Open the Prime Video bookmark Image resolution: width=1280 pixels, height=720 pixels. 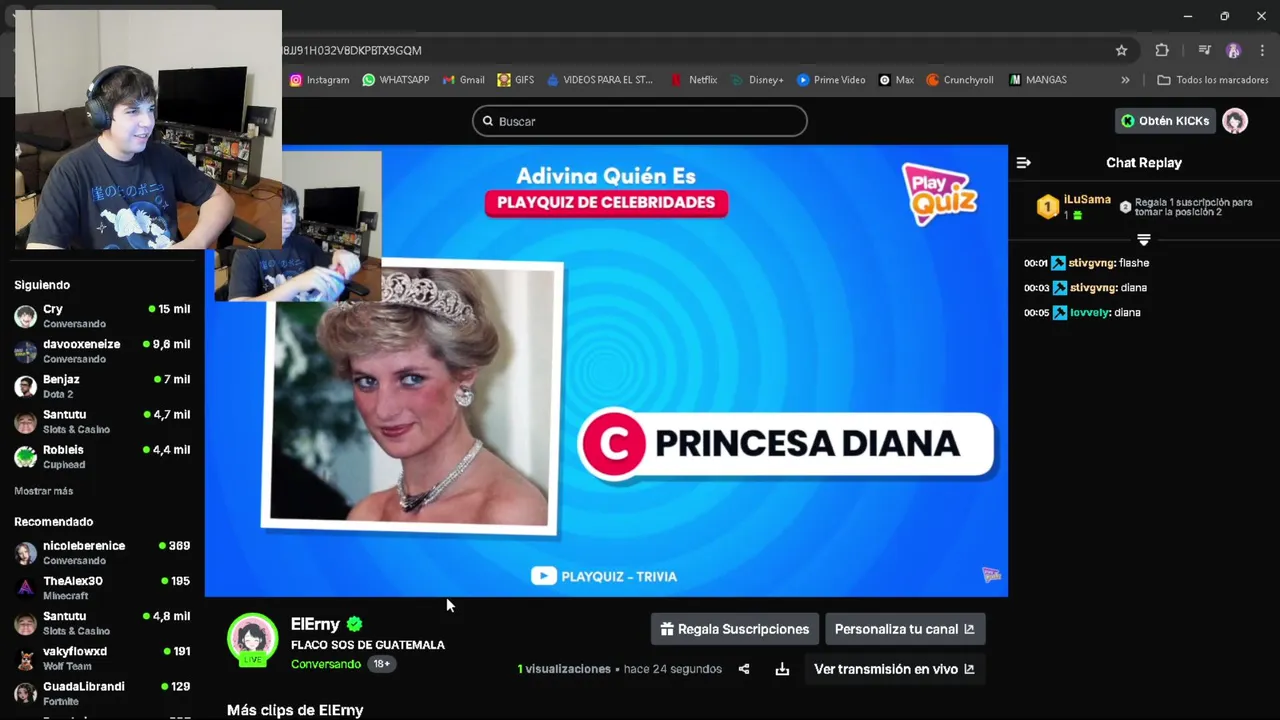pyautogui.click(x=831, y=80)
